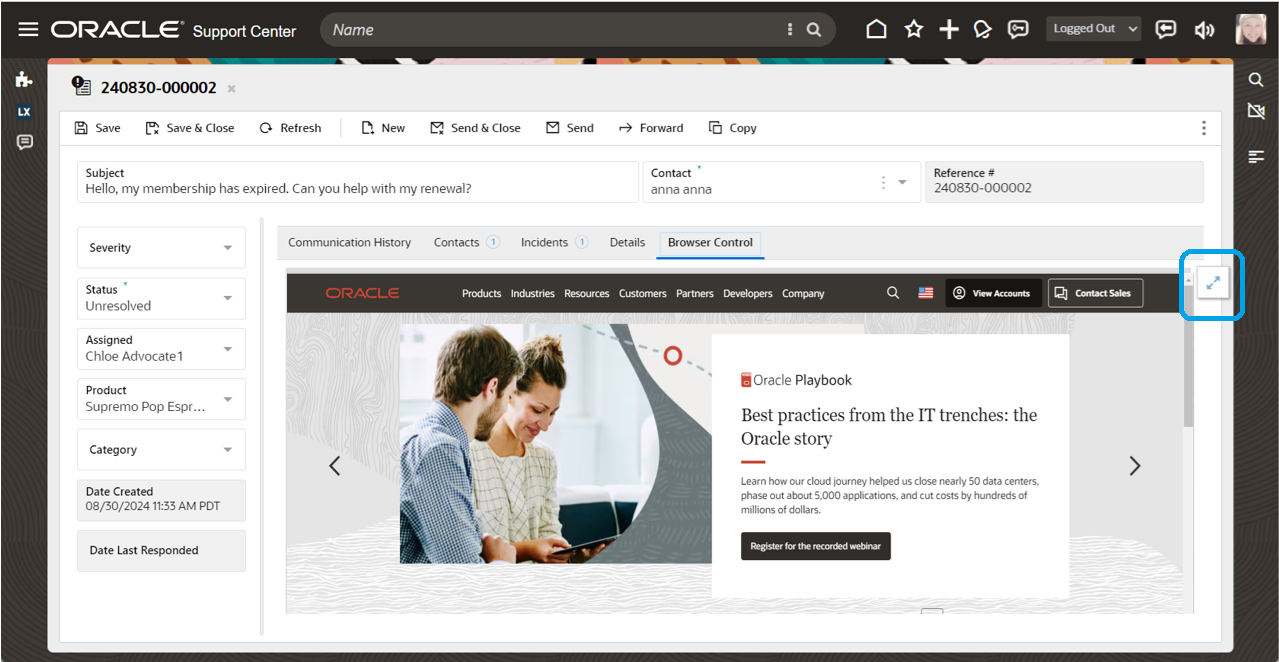Click the Reference # field
This screenshot has width=1279, height=662.
(1064, 181)
